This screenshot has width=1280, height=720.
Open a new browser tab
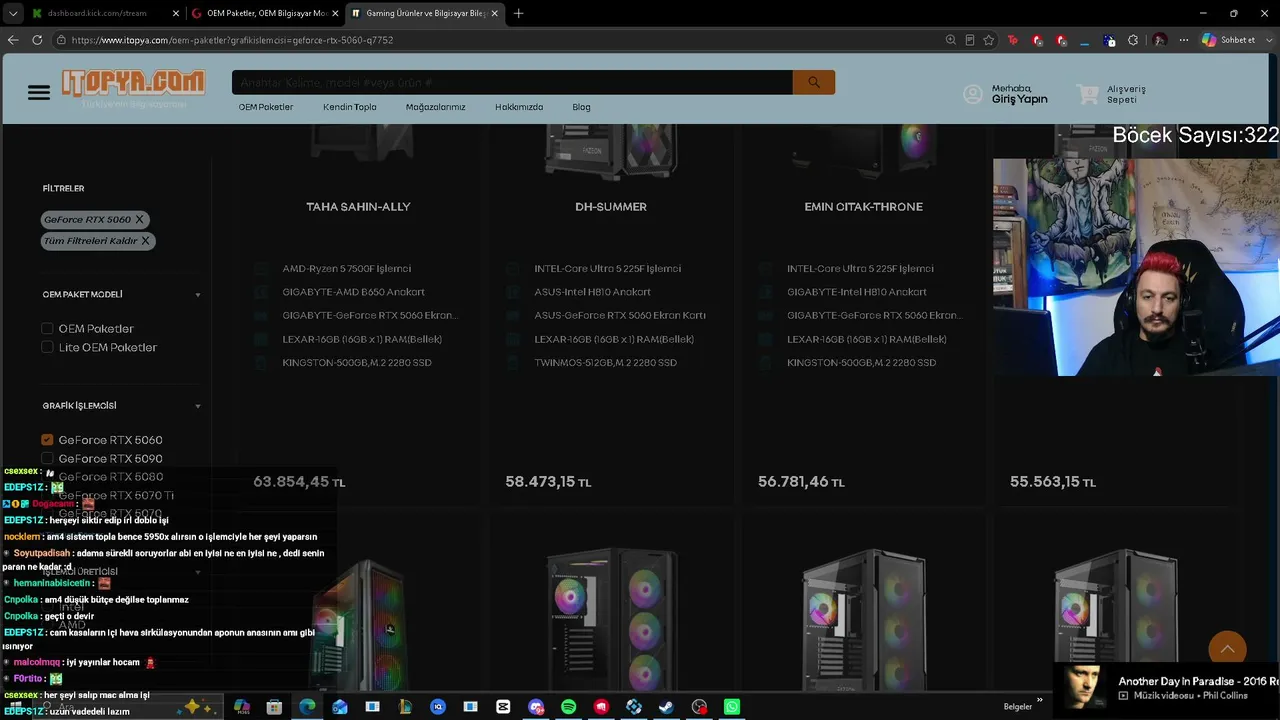(518, 13)
